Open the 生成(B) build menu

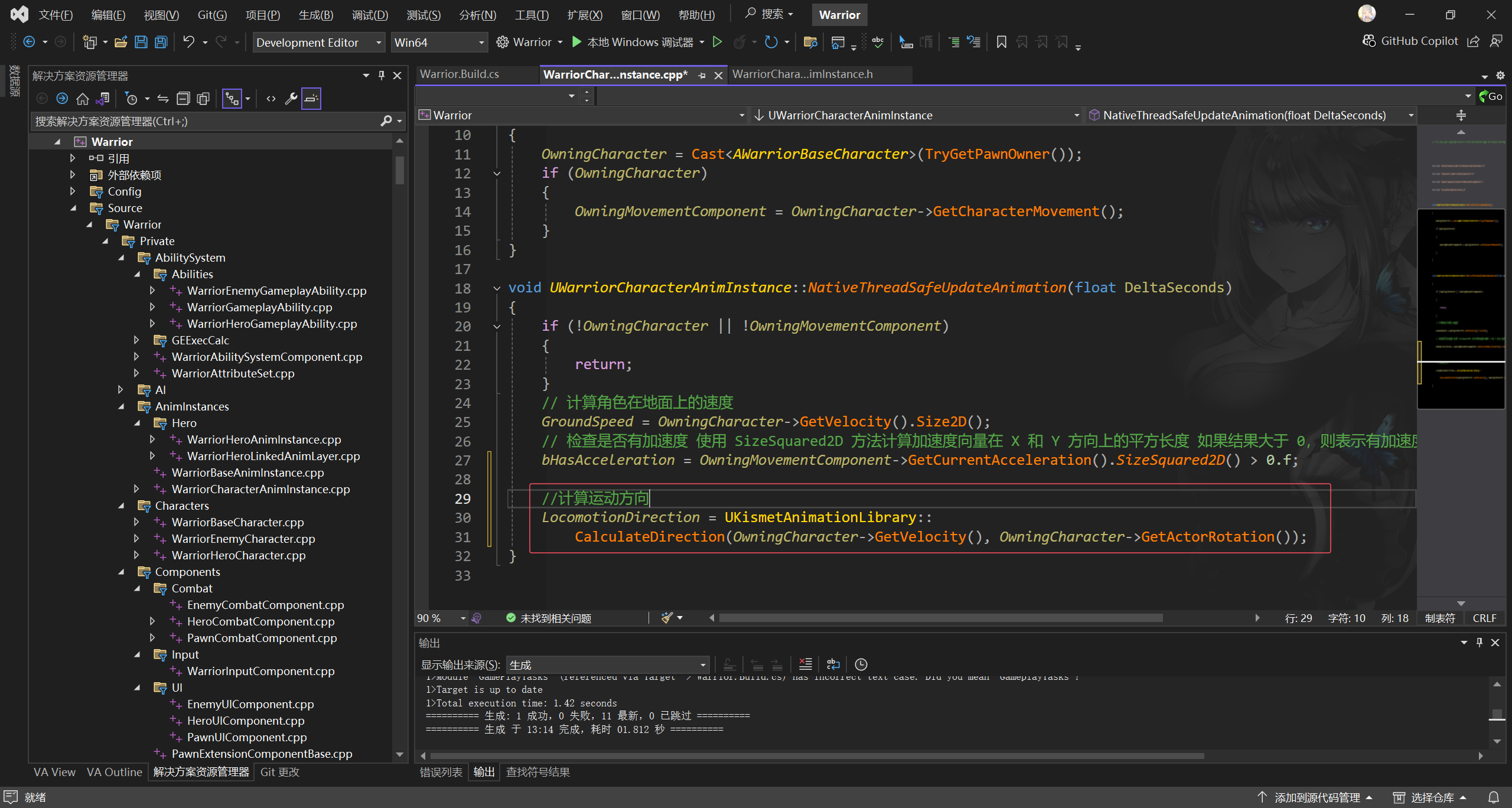315,15
